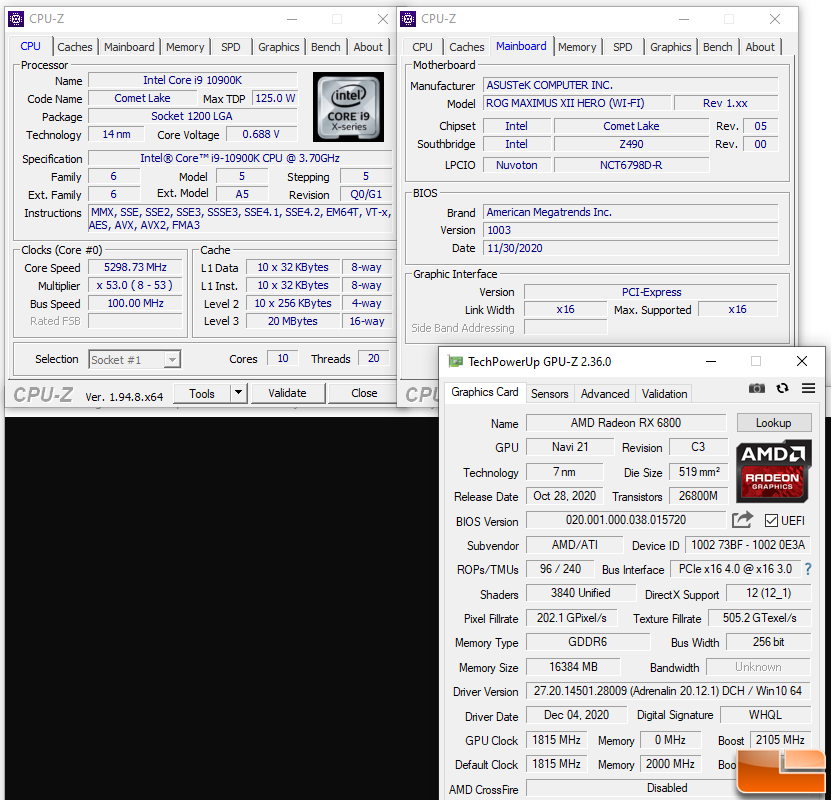Click GPU-Z Lookup button
The height and width of the screenshot is (800, 831).
point(774,423)
